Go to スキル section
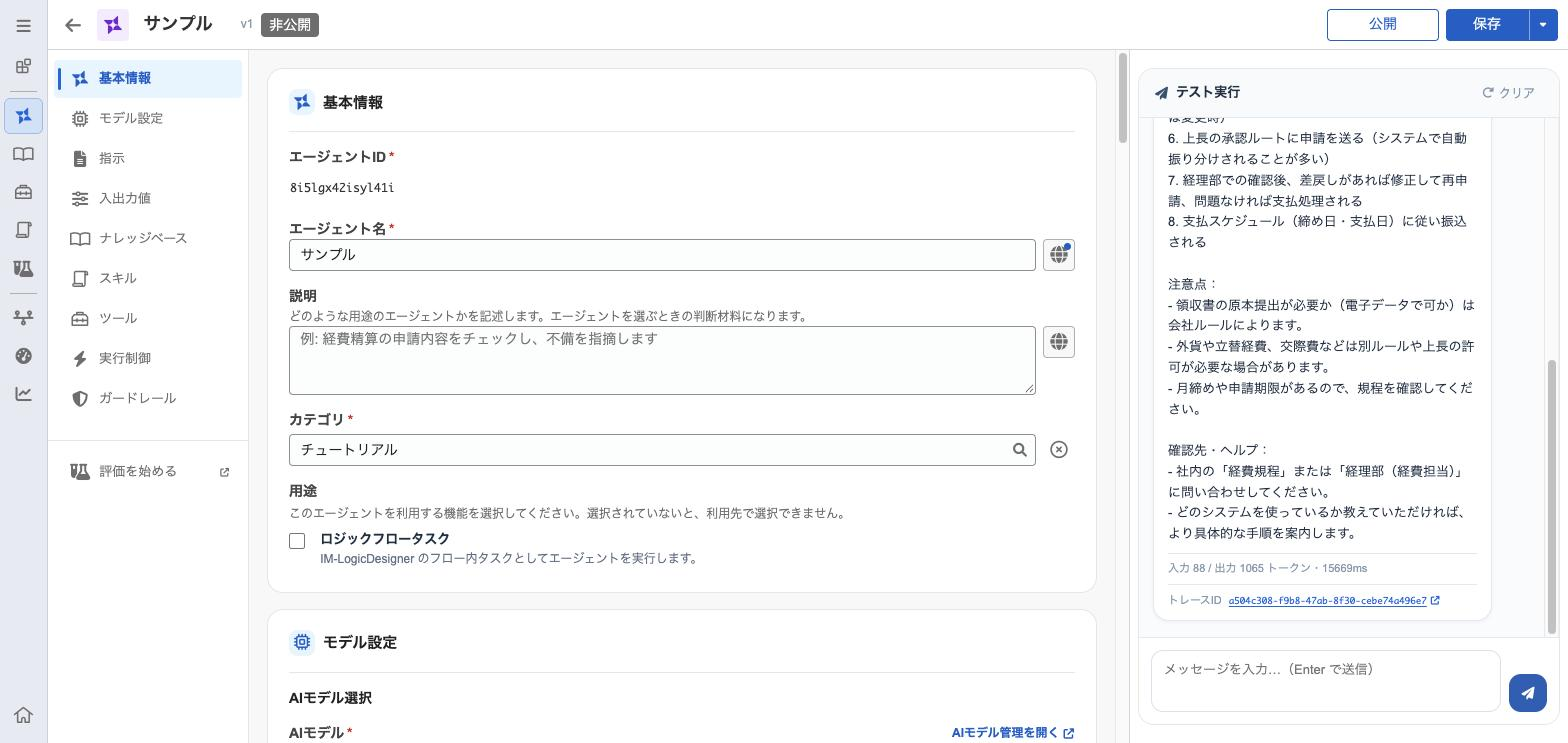Image resolution: width=1568 pixels, height=743 pixels. 150,278
